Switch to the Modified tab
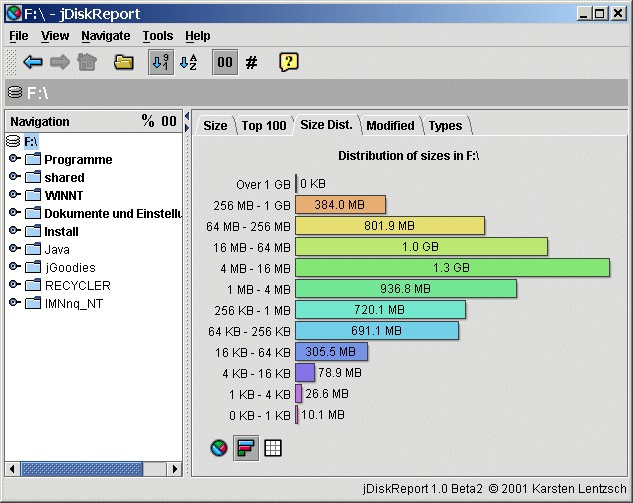This screenshot has height=503, width=633. pos(390,126)
